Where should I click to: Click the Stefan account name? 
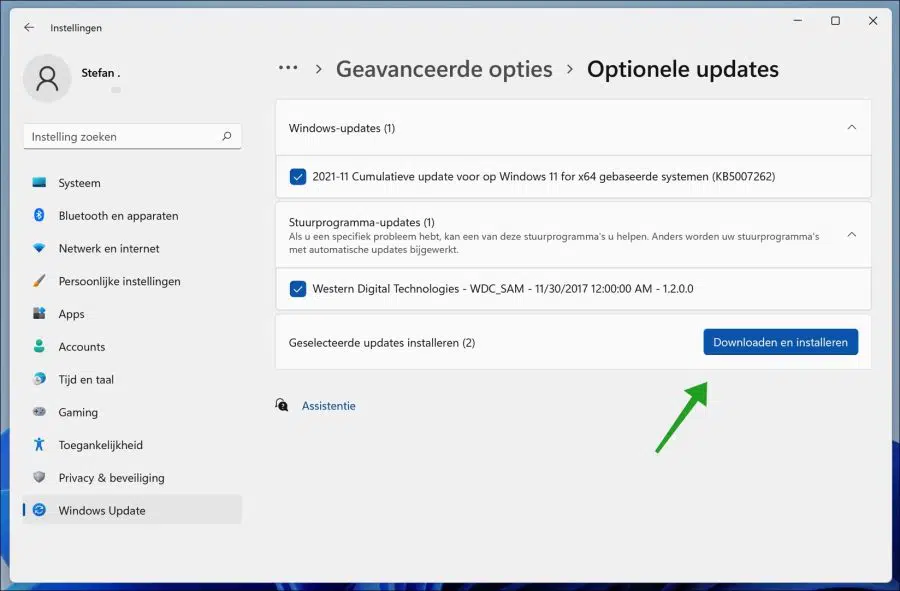pyautogui.click(x=100, y=73)
